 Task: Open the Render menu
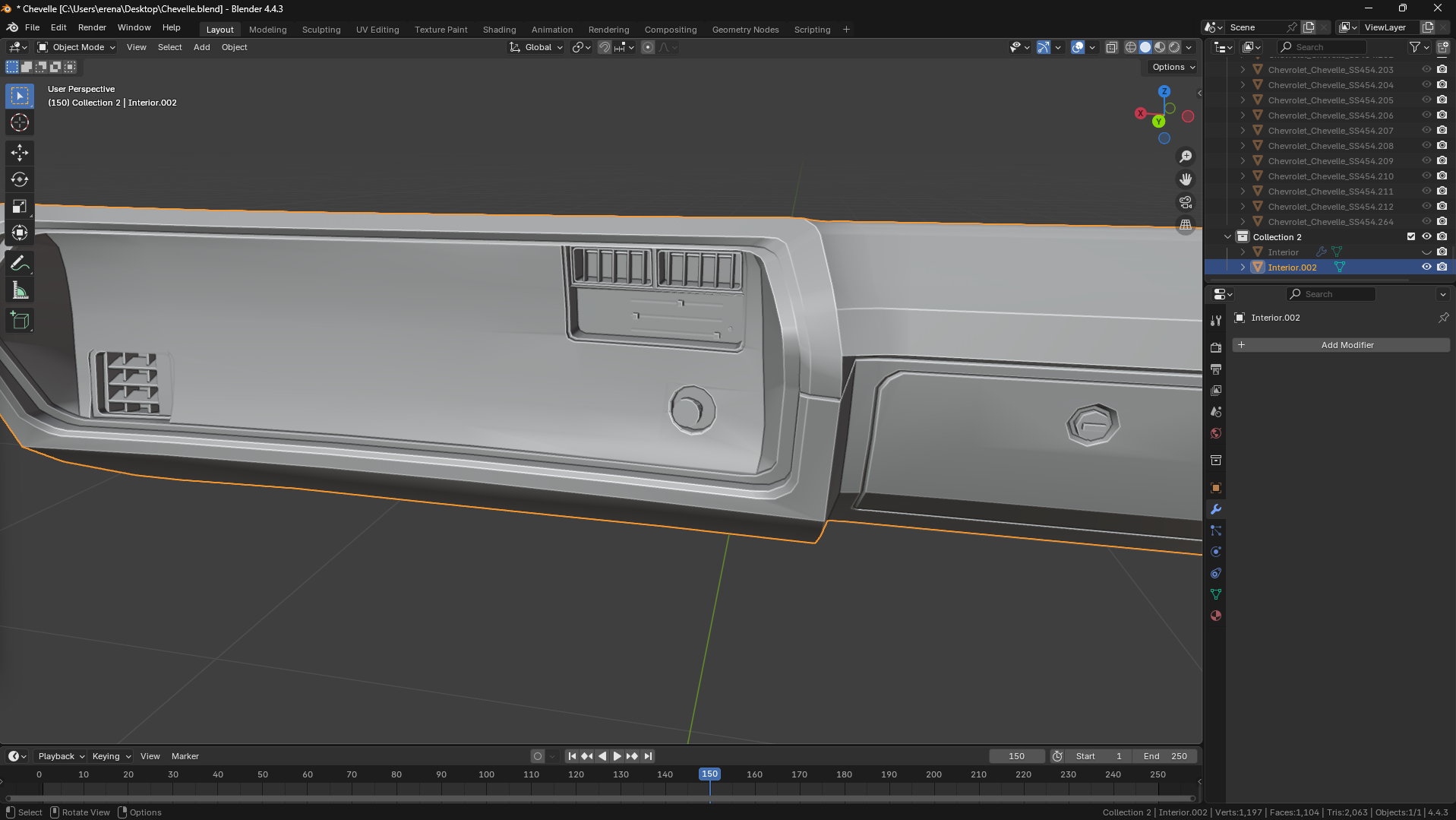92,27
